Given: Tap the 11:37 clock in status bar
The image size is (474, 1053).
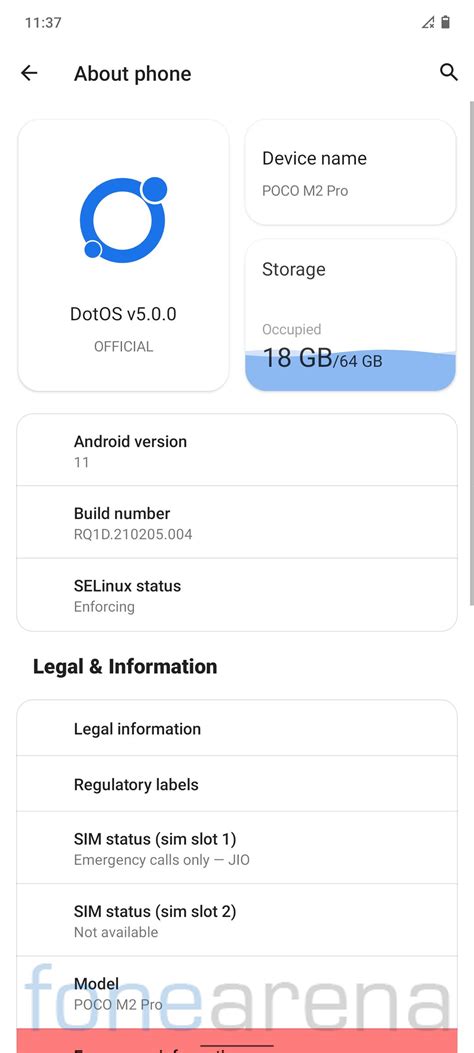Looking at the screenshot, I should (x=43, y=23).
